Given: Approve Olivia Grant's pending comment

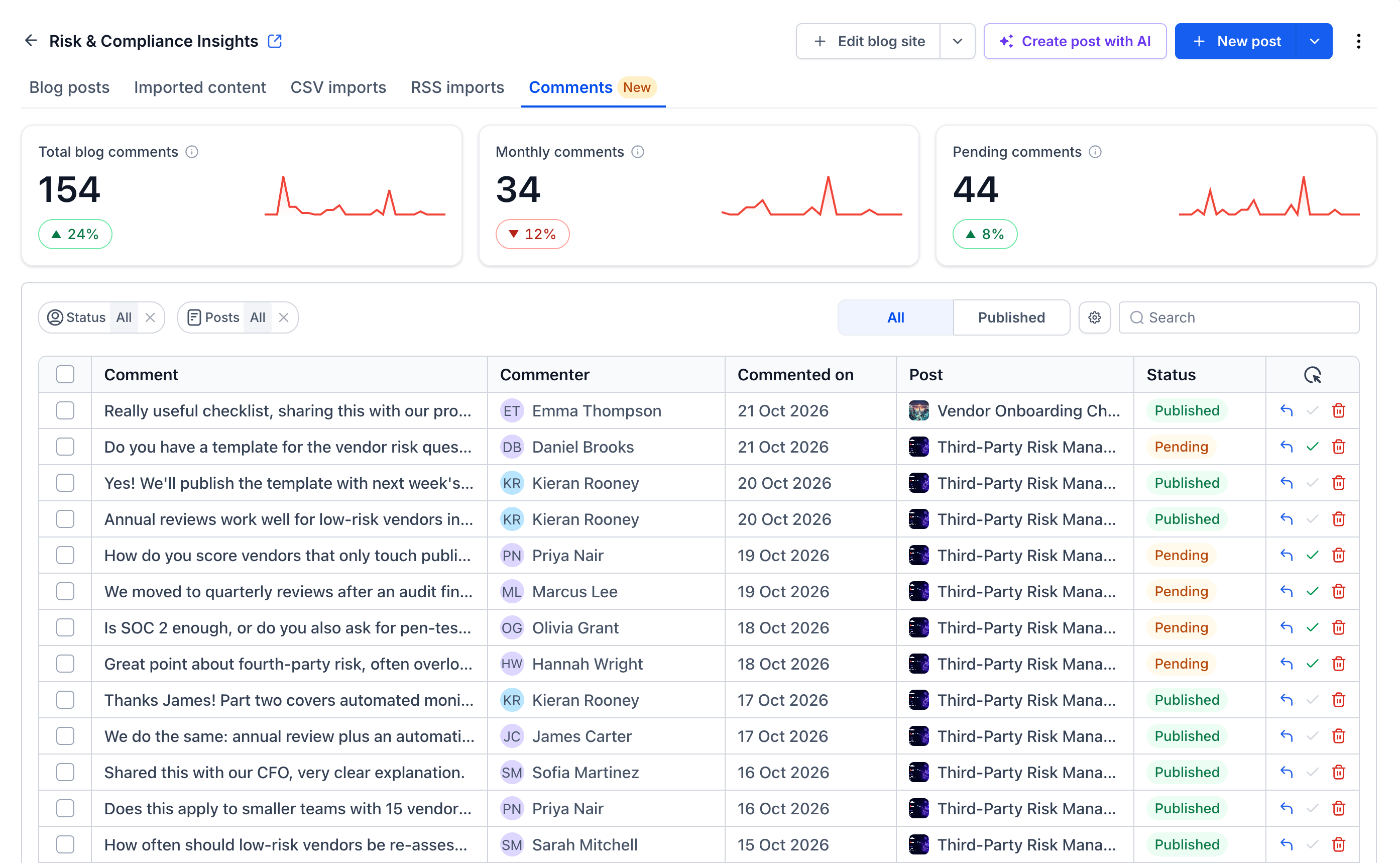Looking at the screenshot, I should [1313, 628].
